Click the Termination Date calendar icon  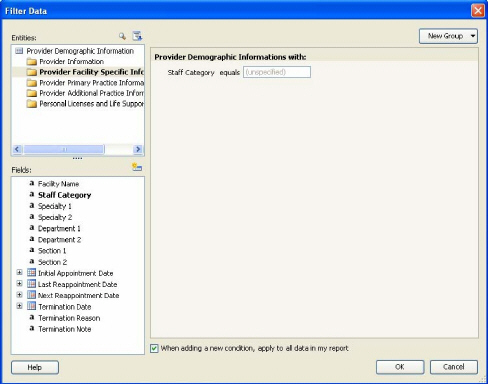(31, 306)
